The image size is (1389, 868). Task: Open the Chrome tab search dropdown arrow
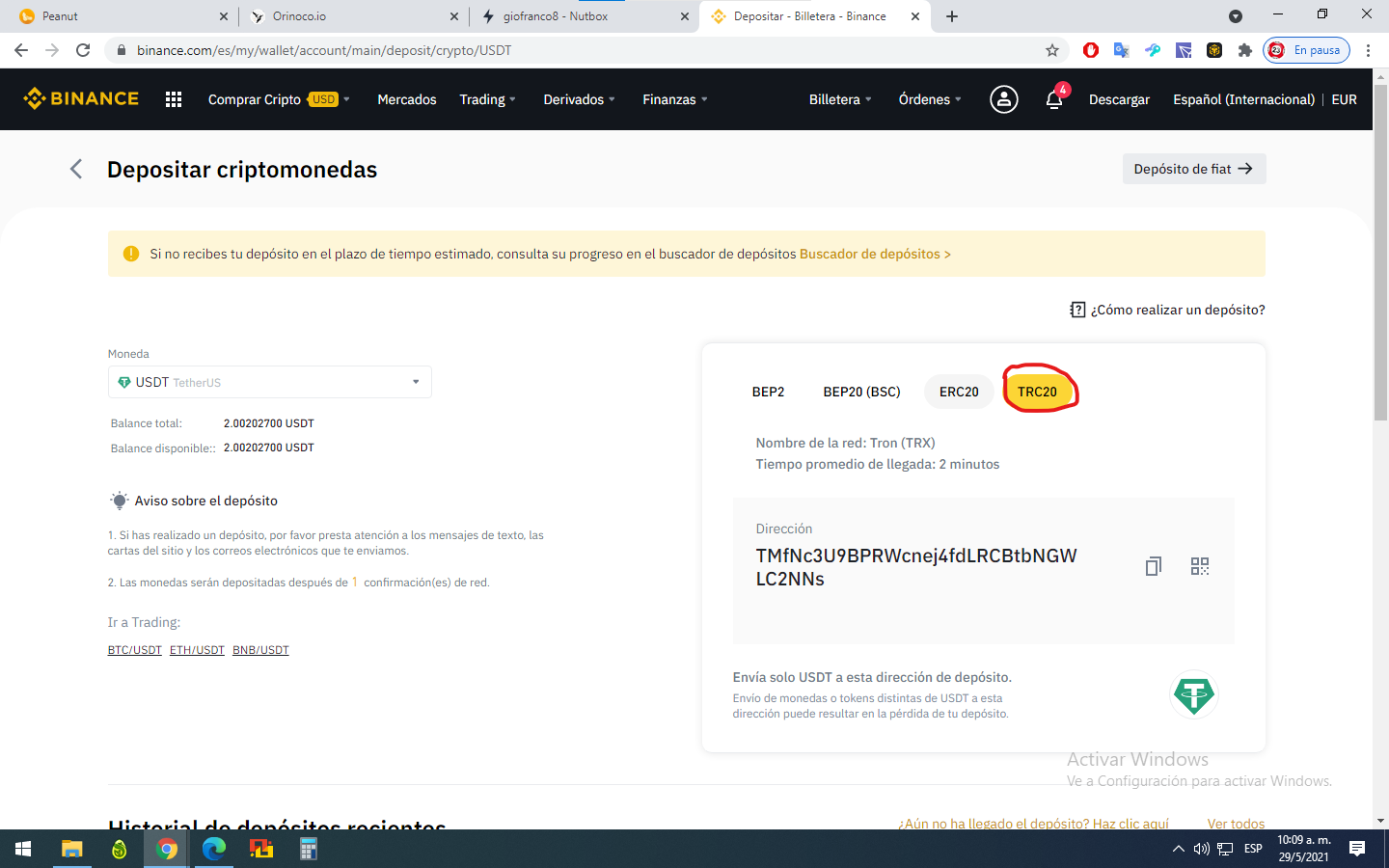[1236, 16]
